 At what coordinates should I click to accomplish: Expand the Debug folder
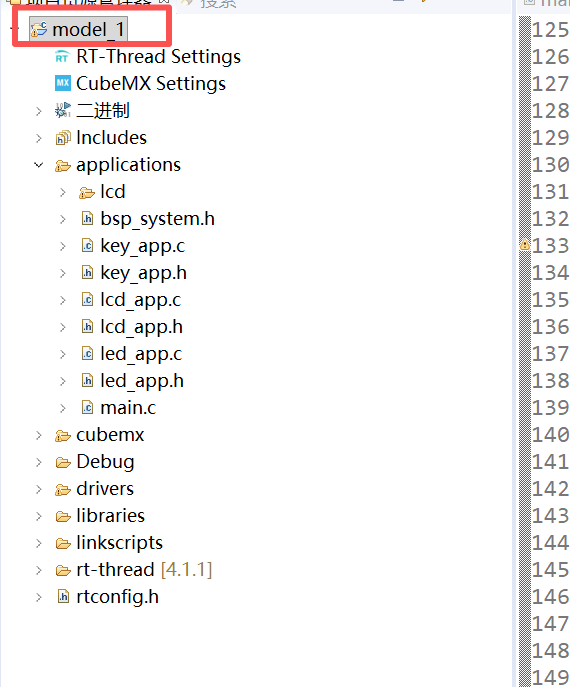click(39, 462)
